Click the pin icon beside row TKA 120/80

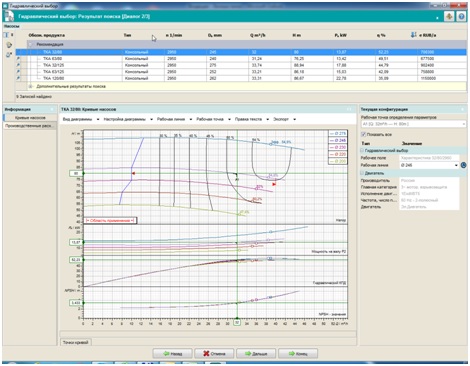click(18, 78)
